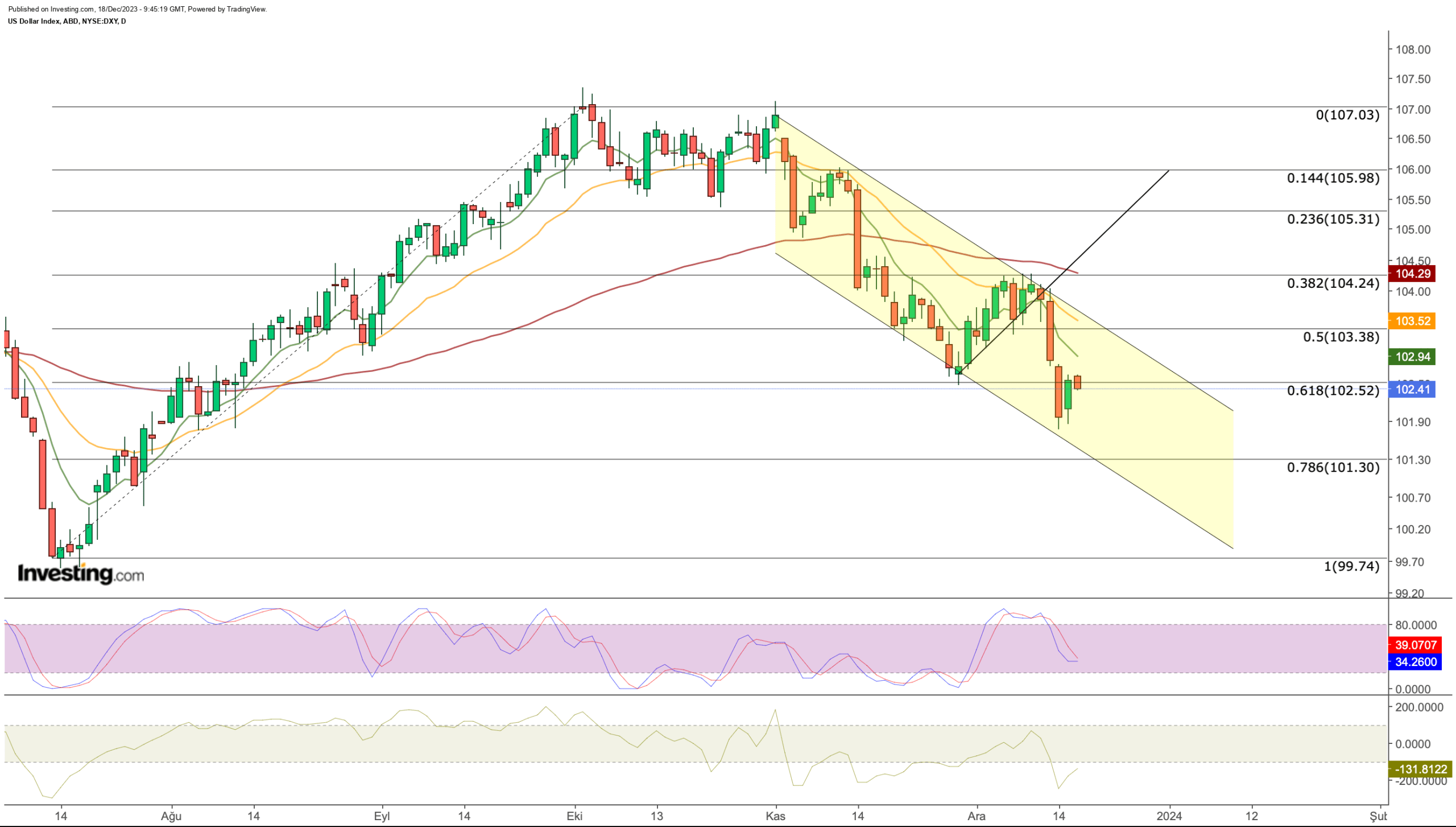Click the green 102.94 price label

(x=1412, y=357)
